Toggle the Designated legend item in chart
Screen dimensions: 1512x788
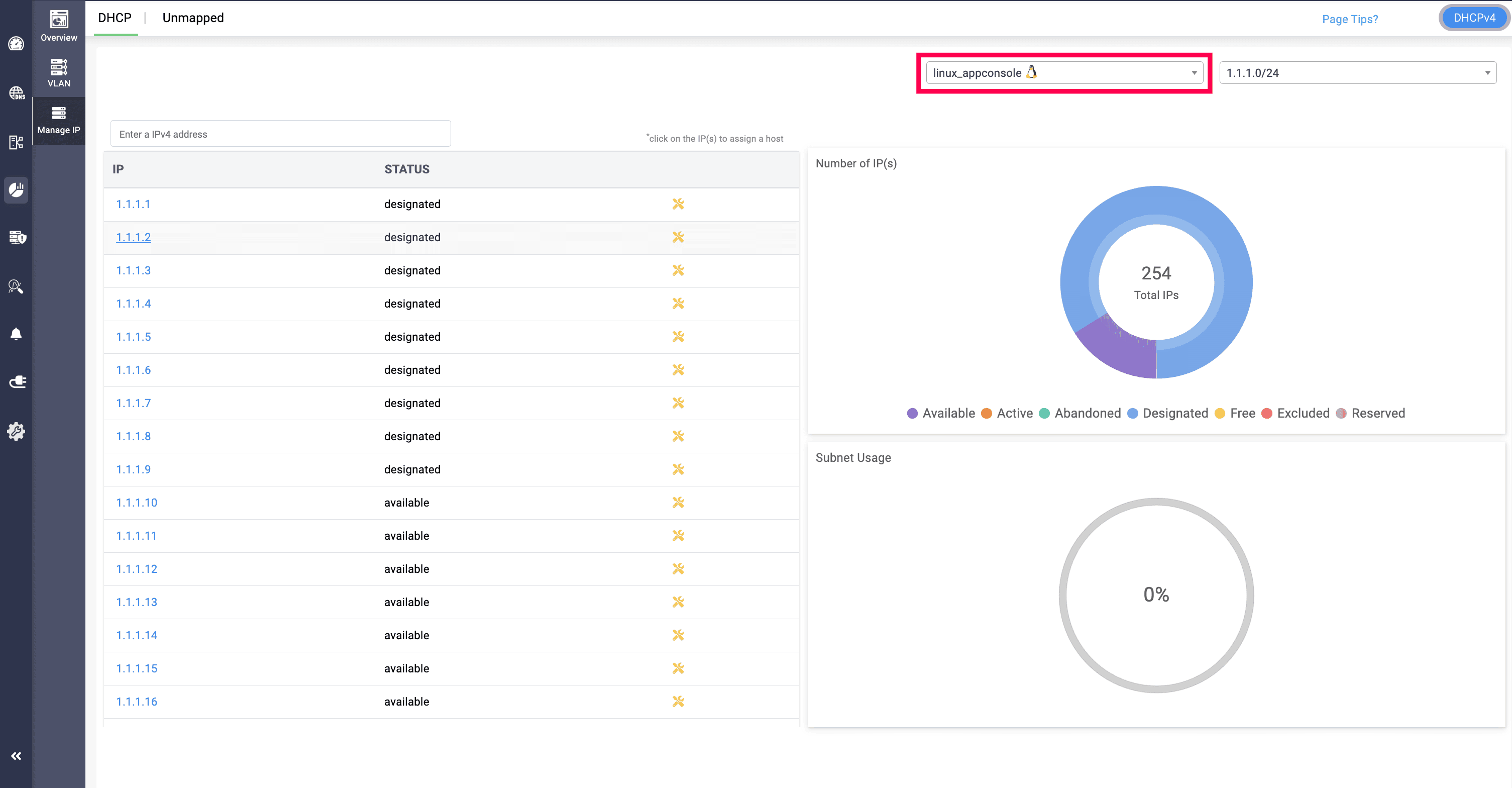[x=1167, y=413]
